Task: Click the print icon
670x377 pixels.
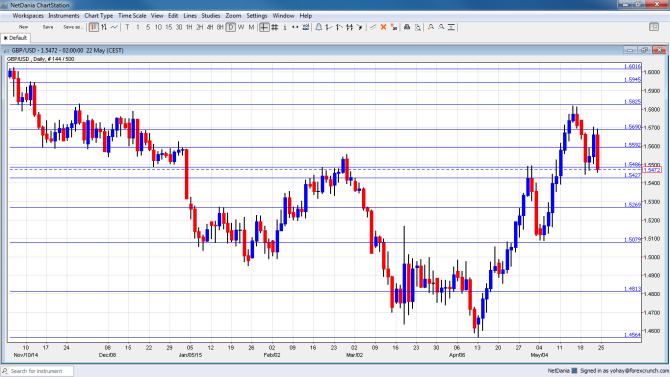Action: [407, 27]
